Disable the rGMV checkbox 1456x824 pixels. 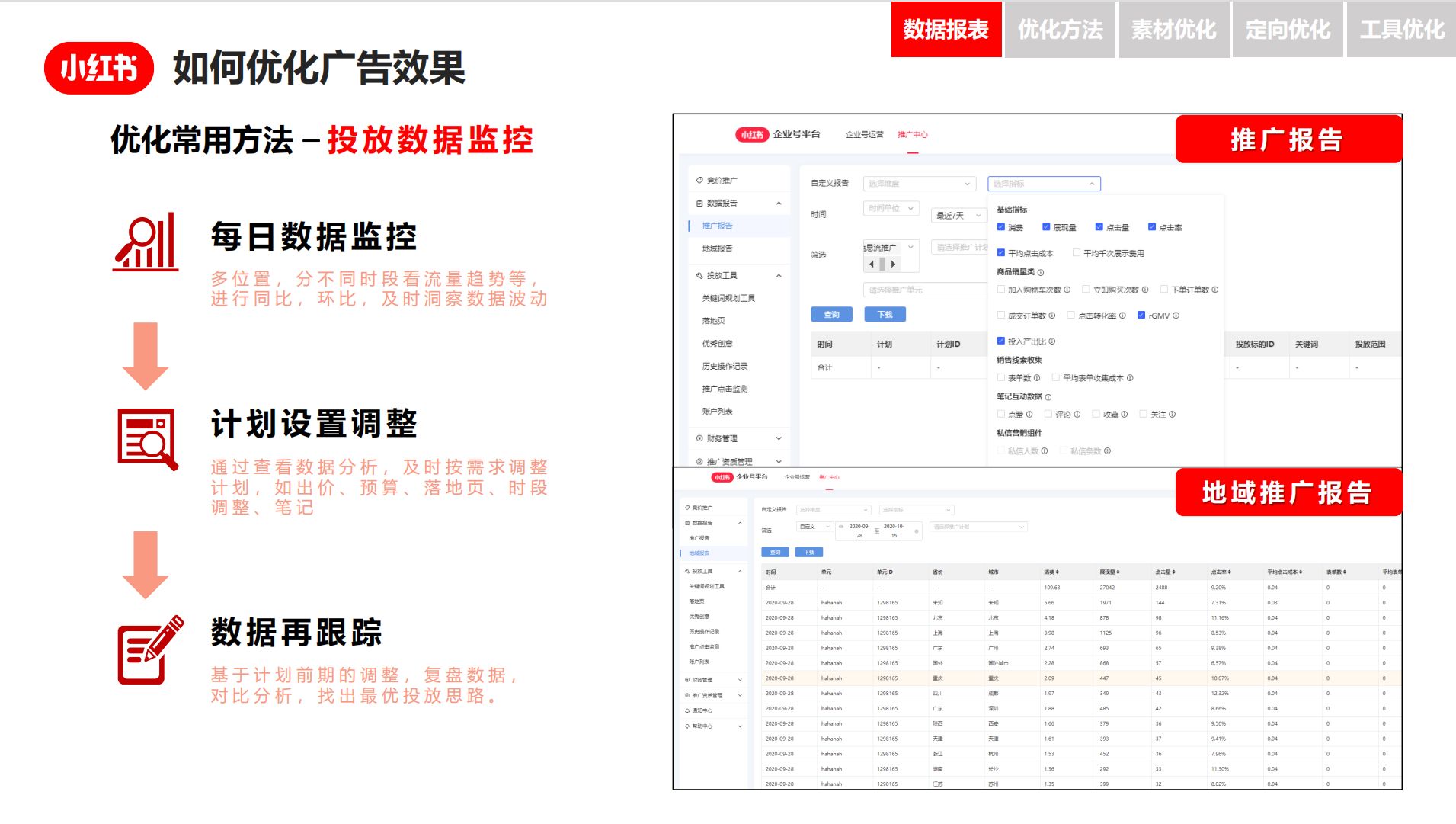click(x=1141, y=314)
